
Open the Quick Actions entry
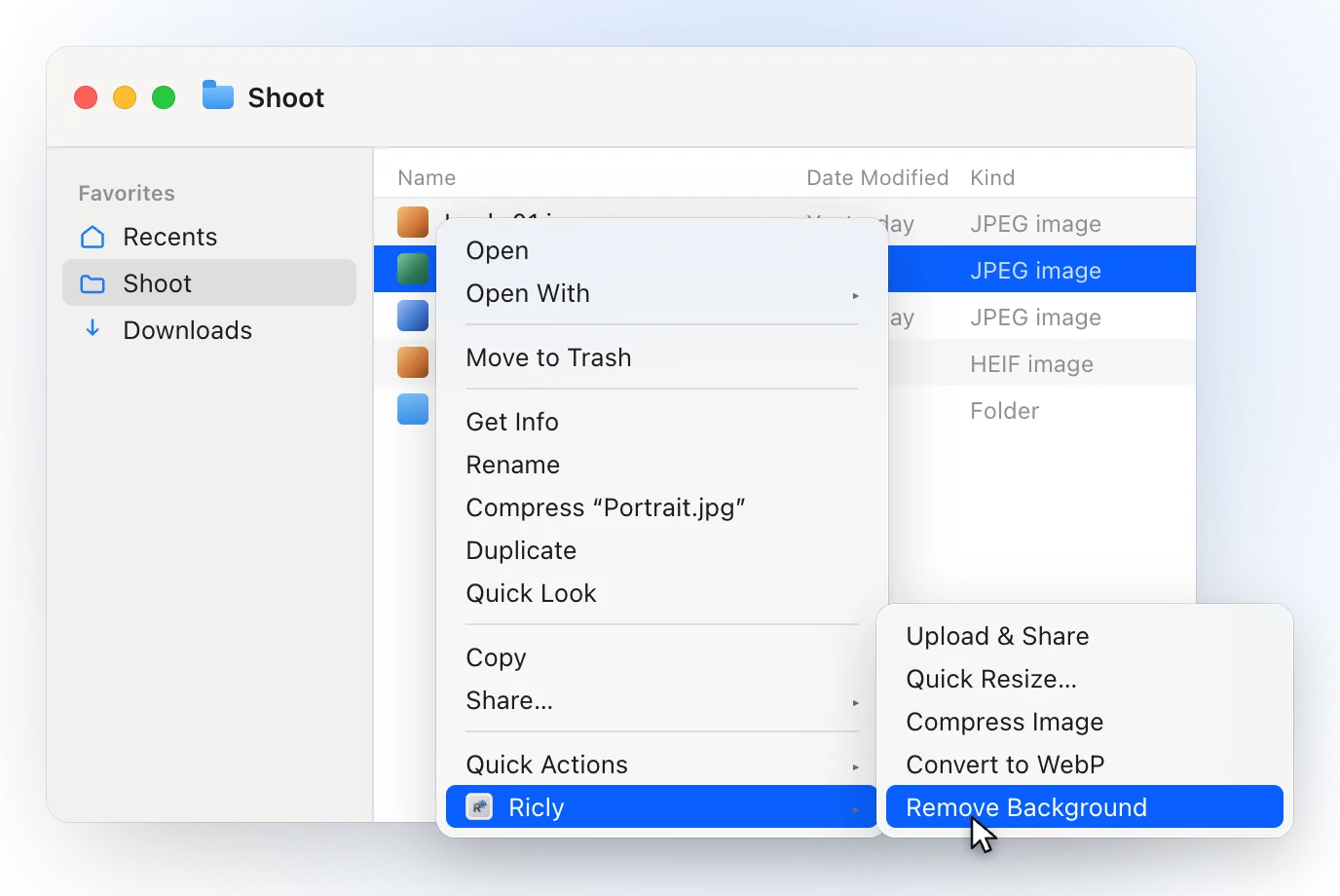662,765
